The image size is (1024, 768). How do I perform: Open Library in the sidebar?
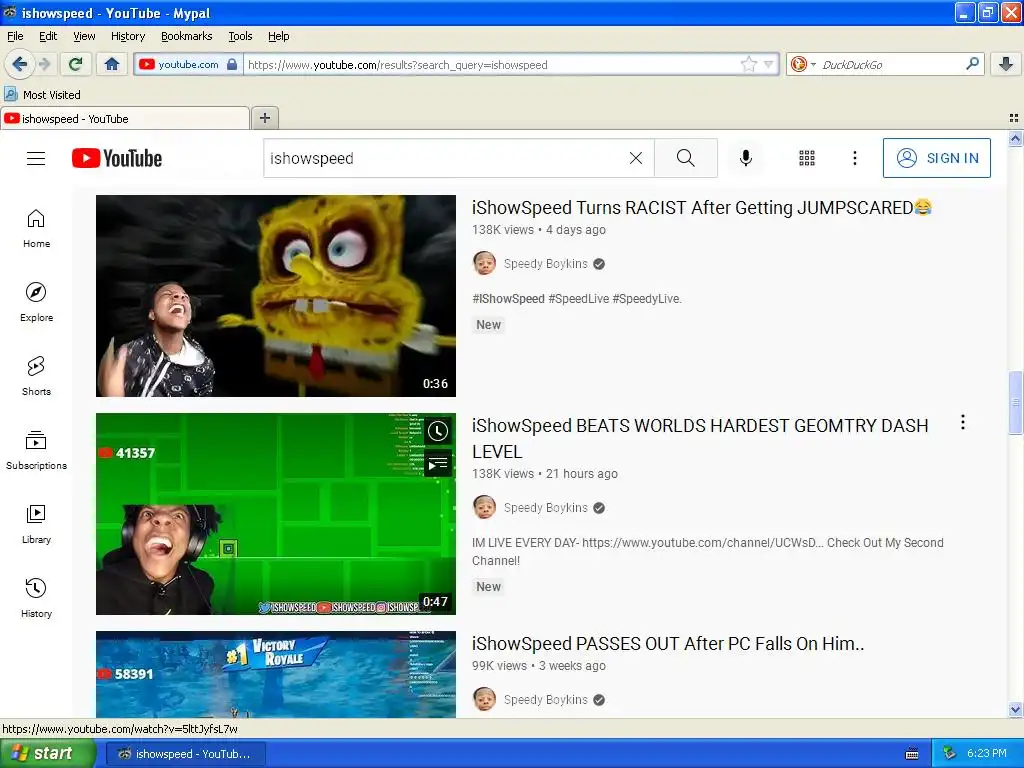(x=37, y=524)
